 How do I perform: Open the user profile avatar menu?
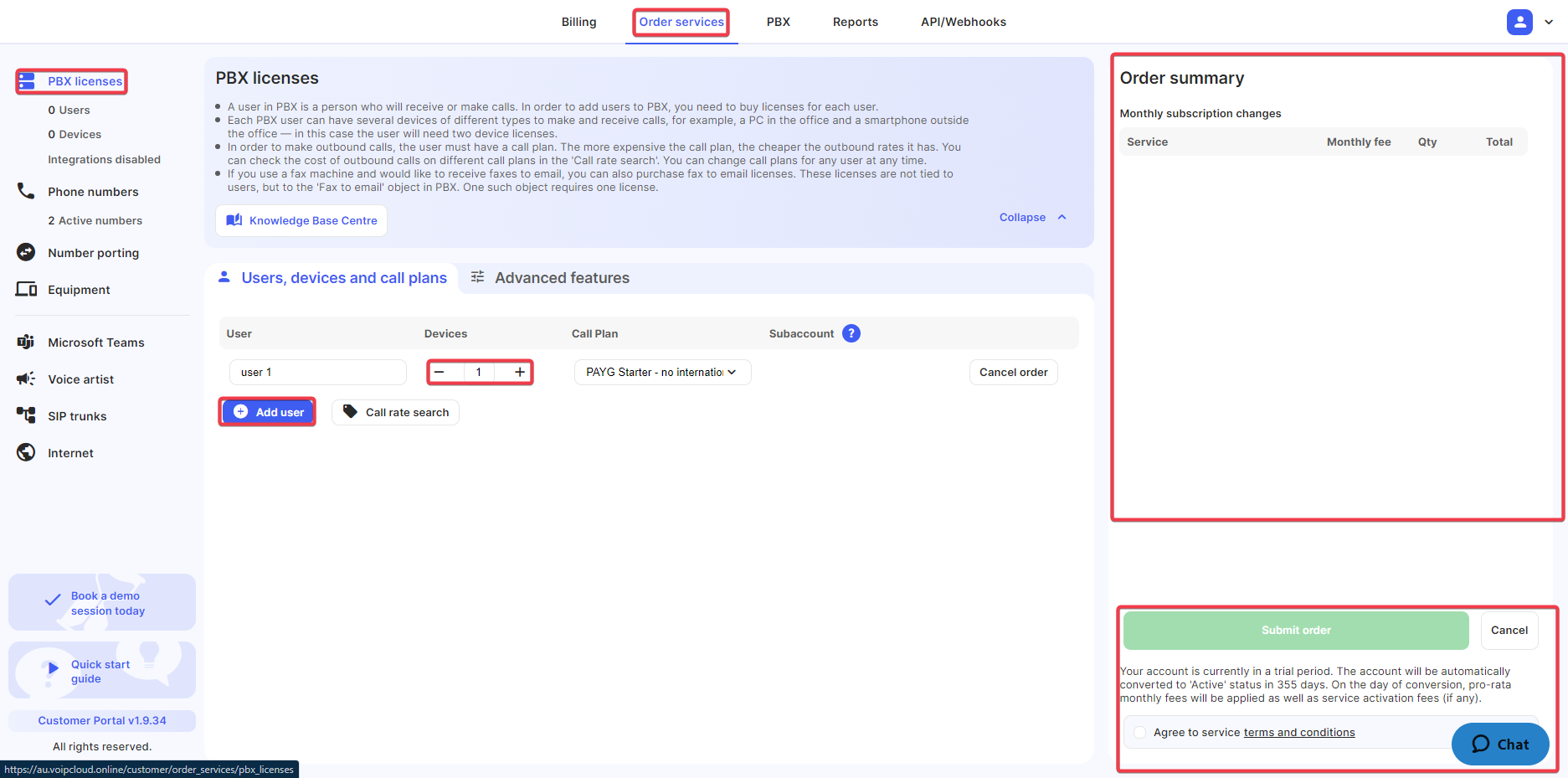tap(1519, 22)
